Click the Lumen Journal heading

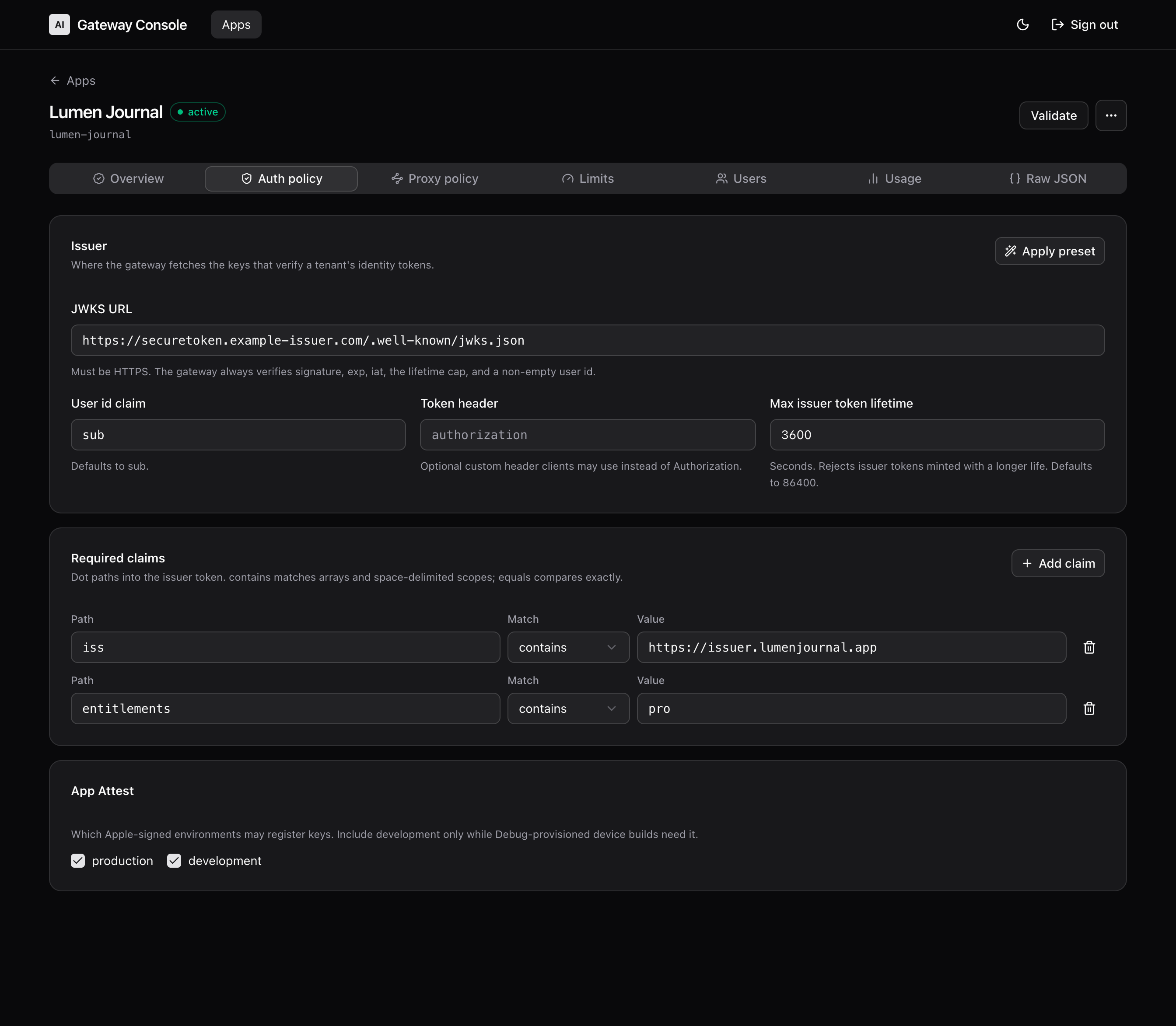(x=106, y=112)
